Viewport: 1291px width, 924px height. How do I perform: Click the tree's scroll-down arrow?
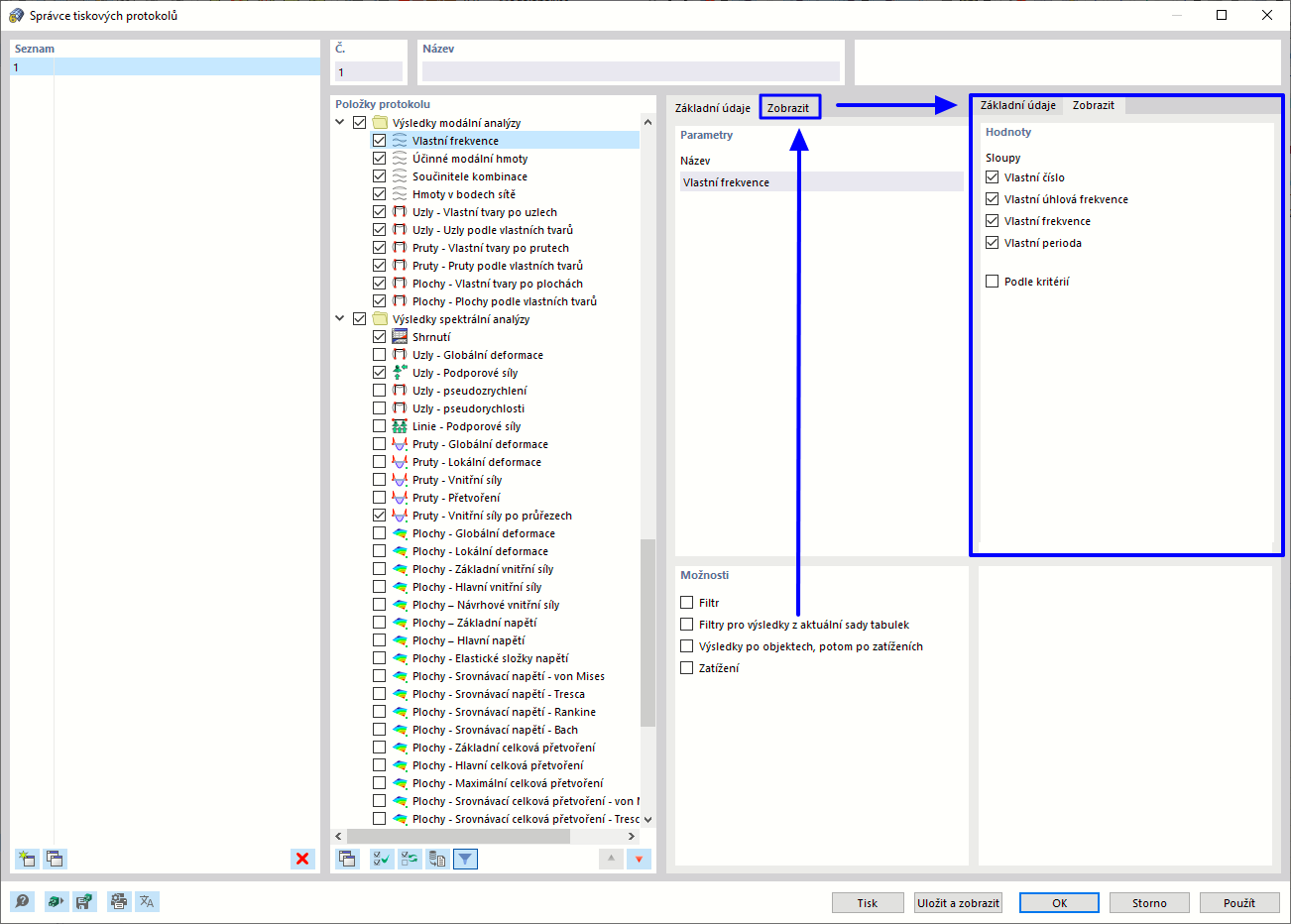648,820
